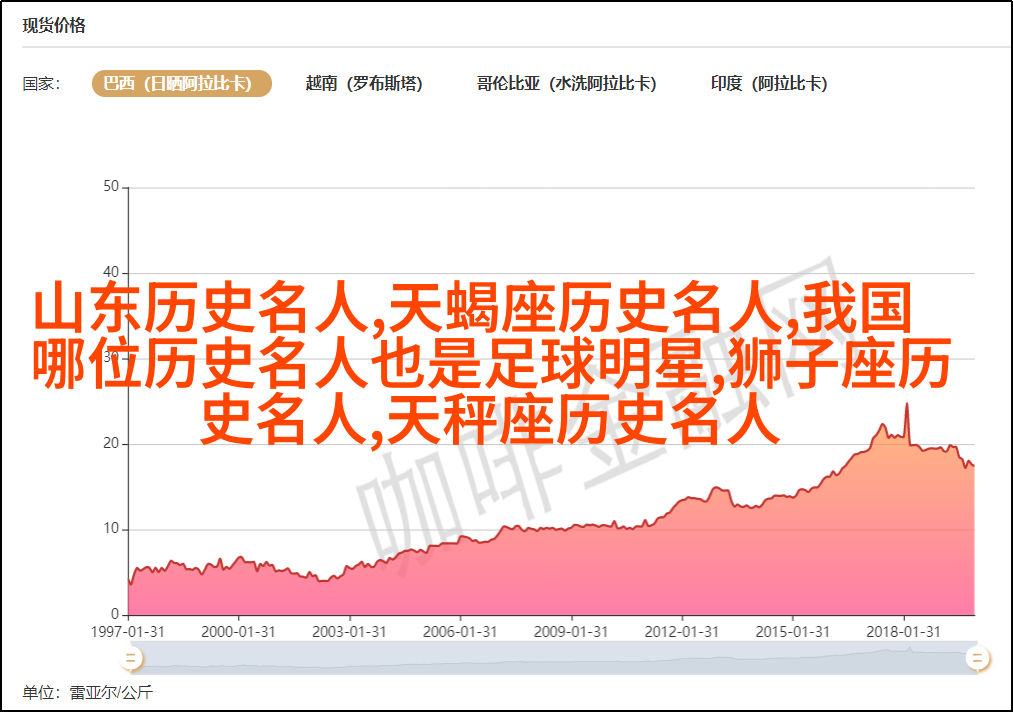Click the 1997-01-31 x-axis date label
This screenshot has height=712, width=1013.
coord(128,632)
